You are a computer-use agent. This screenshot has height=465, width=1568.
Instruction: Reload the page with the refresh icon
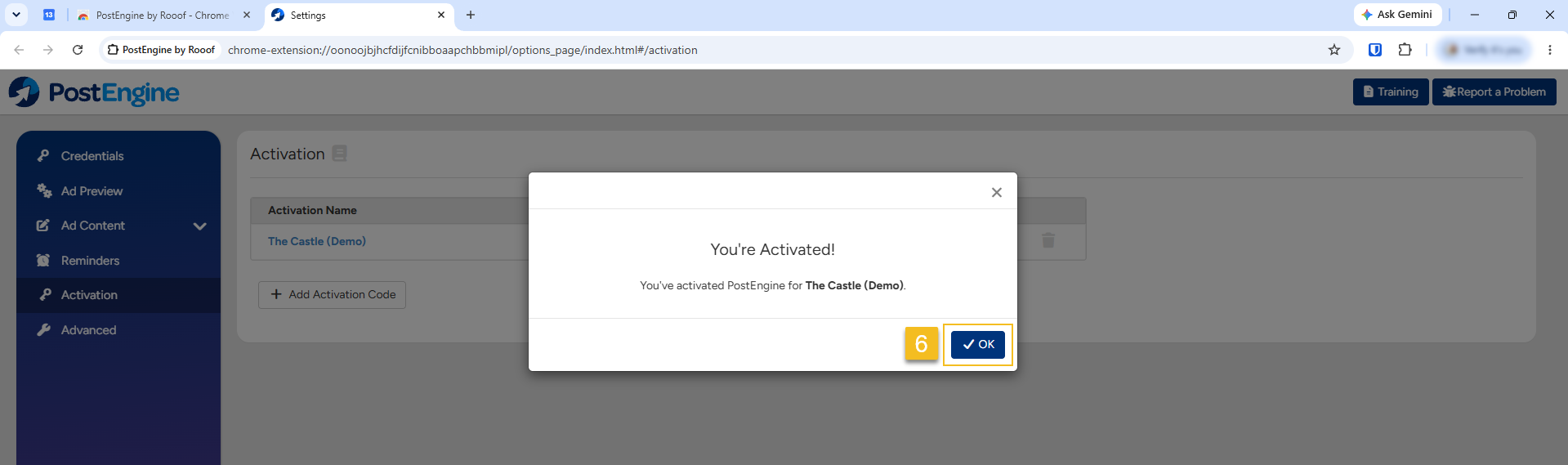pyautogui.click(x=78, y=50)
